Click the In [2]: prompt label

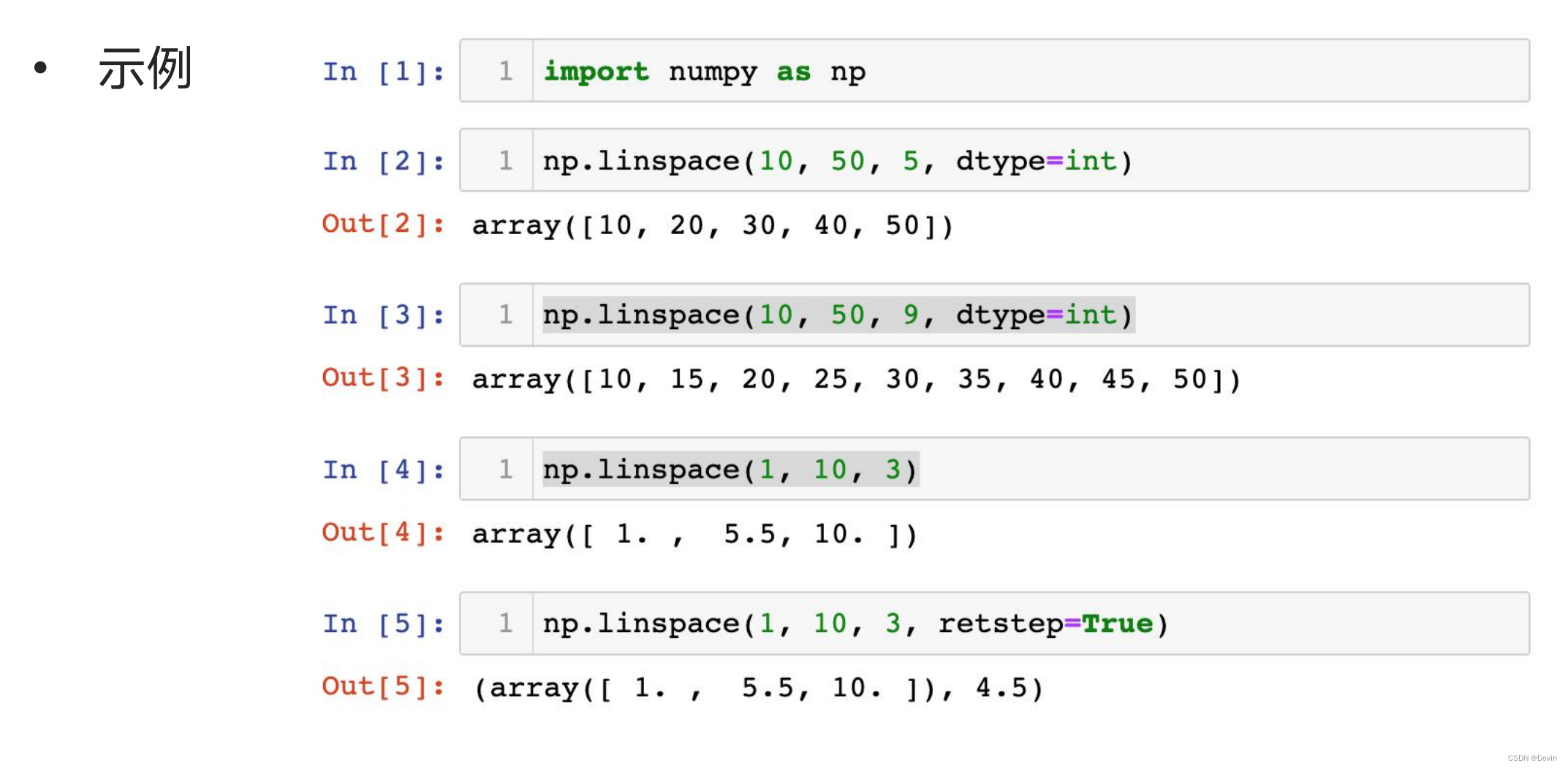383,161
